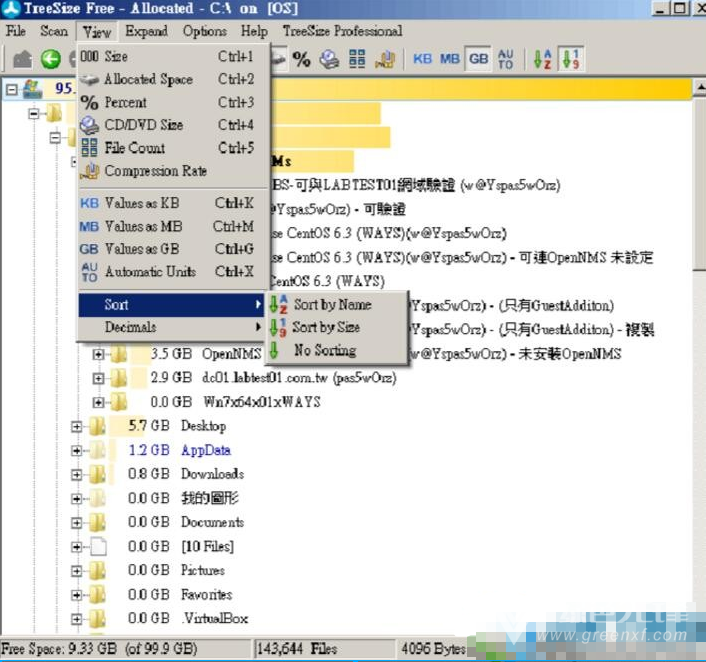Expand dc01.labtest01.com.tw folder node
706x662 pixels.
coord(98,378)
